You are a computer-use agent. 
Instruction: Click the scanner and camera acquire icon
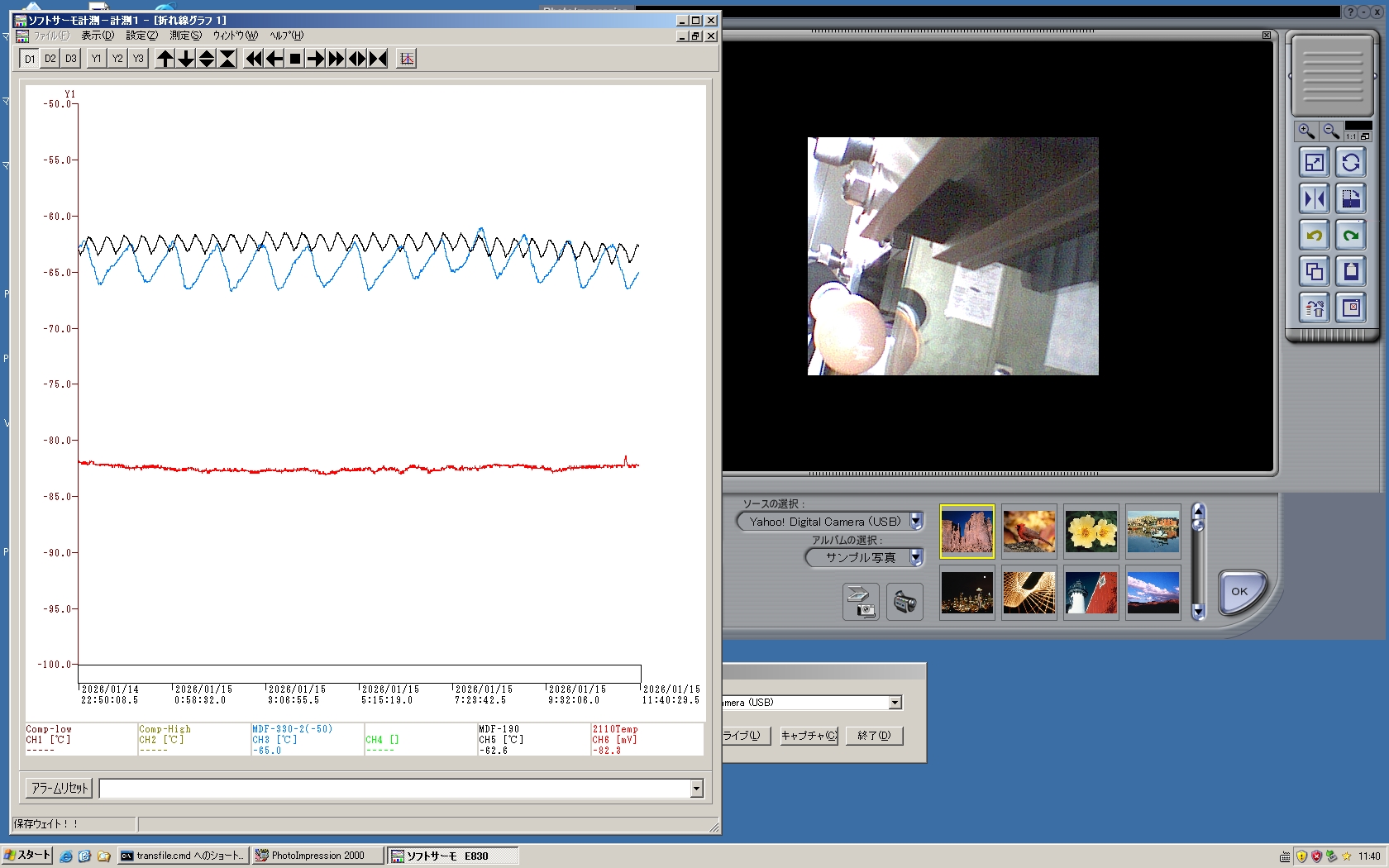[x=861, y=602]
